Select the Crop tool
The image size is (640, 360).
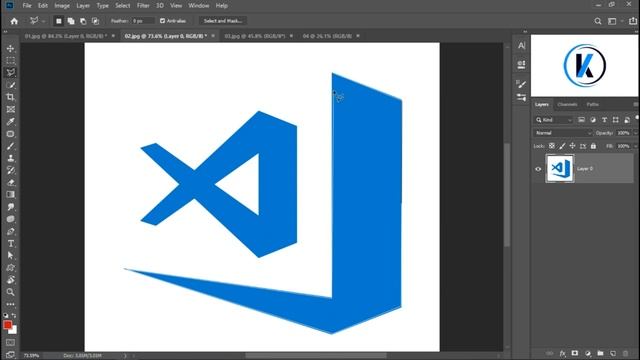point(11,97)
